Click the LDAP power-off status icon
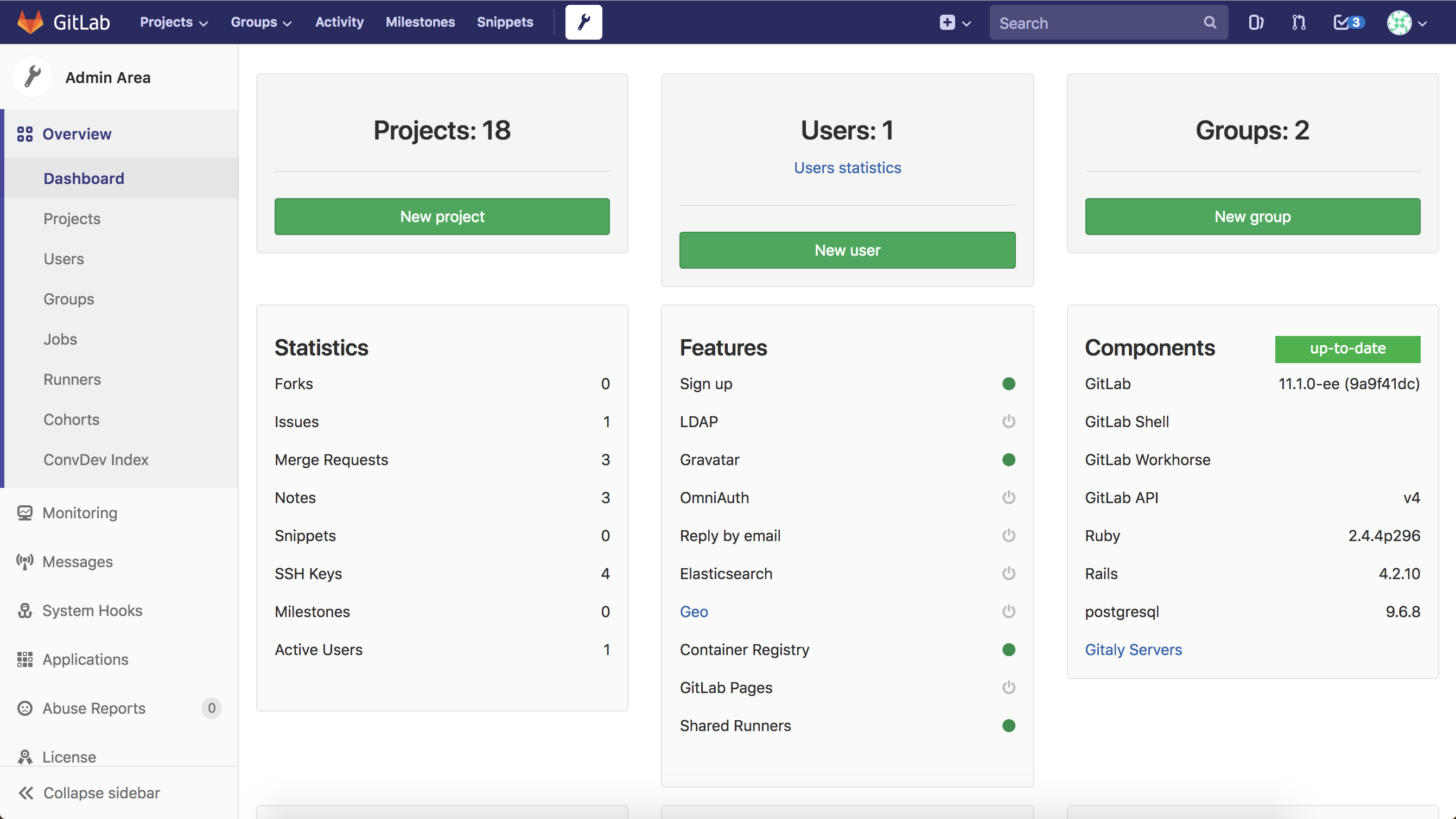1456x819 pixels. tap(1008, 421)
